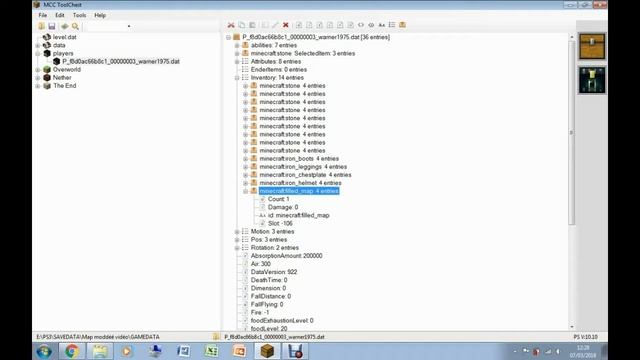This screenshot has width=640, height=360.
Task: Click the green arrows convert icon
Action: [x=64, y=26]
